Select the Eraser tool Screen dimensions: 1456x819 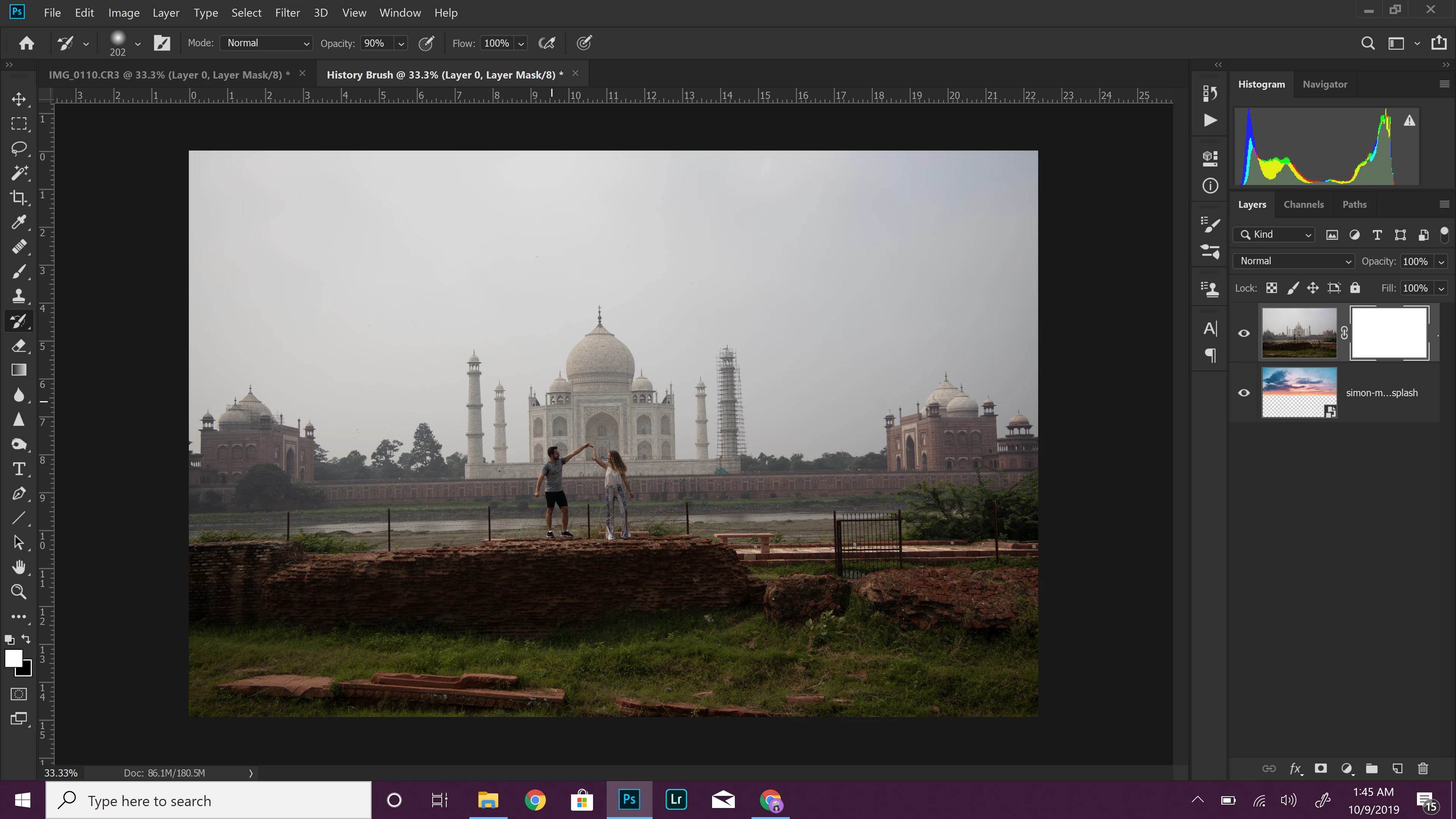tap(19, 345)
